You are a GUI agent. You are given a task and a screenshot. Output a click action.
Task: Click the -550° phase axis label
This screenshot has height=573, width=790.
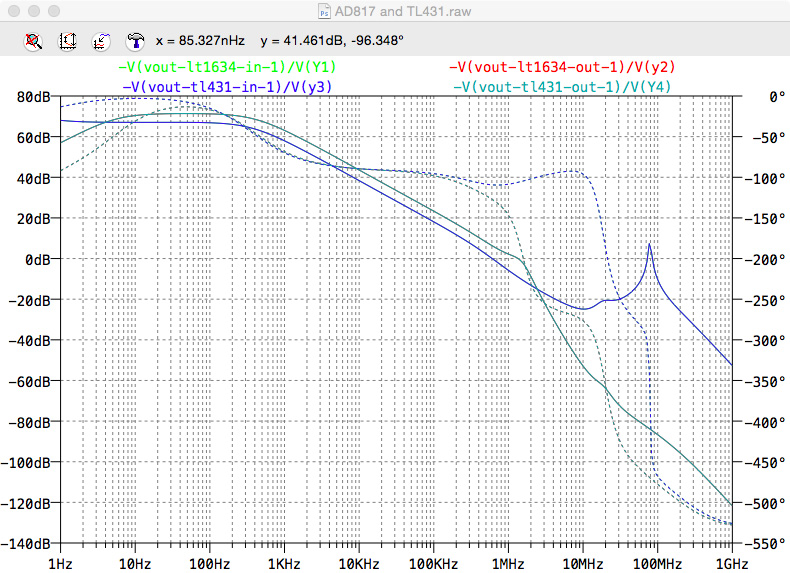765,544
